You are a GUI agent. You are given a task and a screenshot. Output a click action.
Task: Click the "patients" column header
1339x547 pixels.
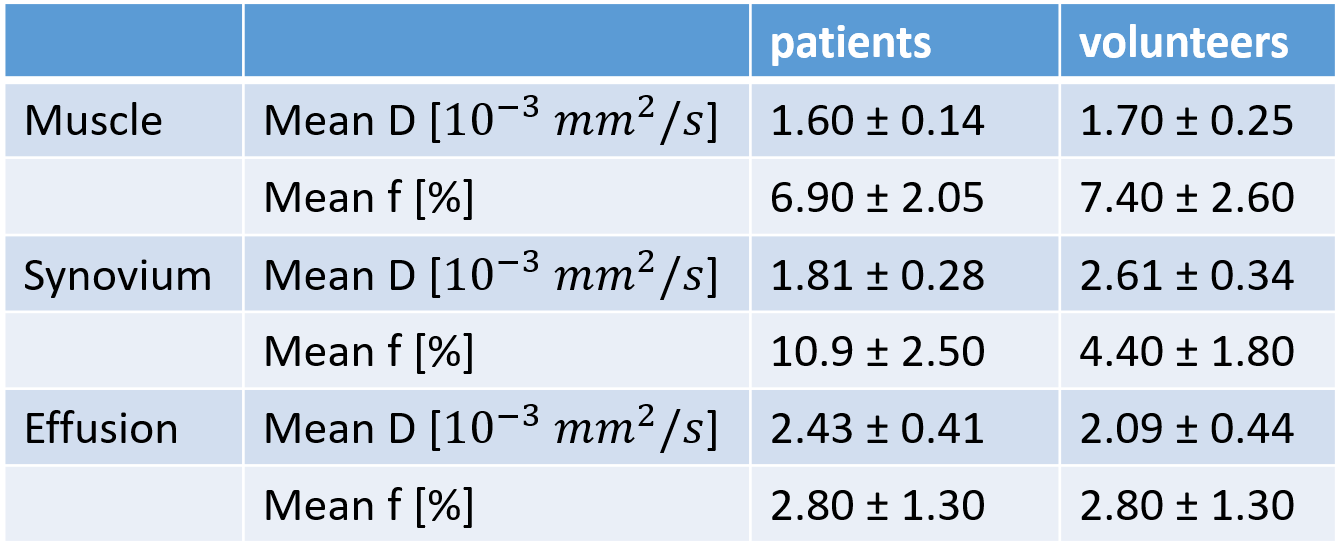coord(851,43)
